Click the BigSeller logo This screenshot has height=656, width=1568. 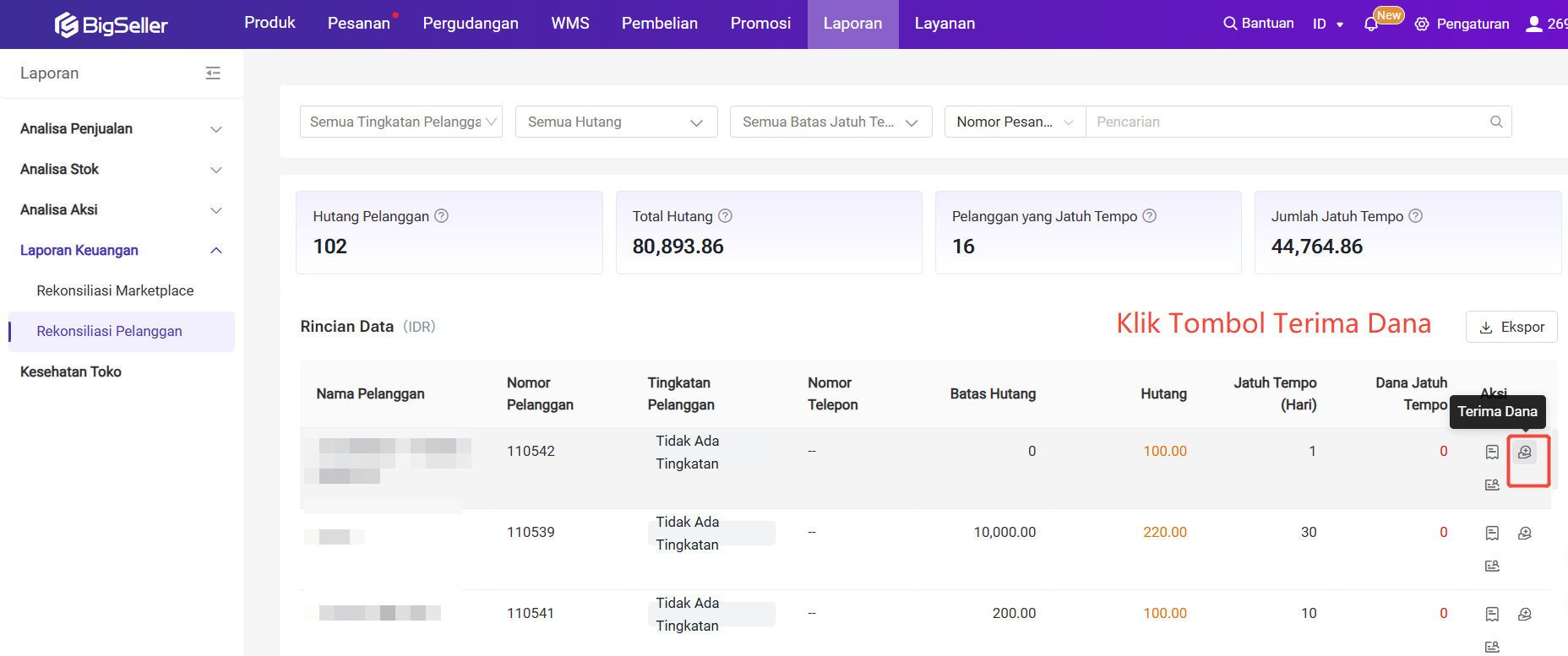tap(112, 24)
